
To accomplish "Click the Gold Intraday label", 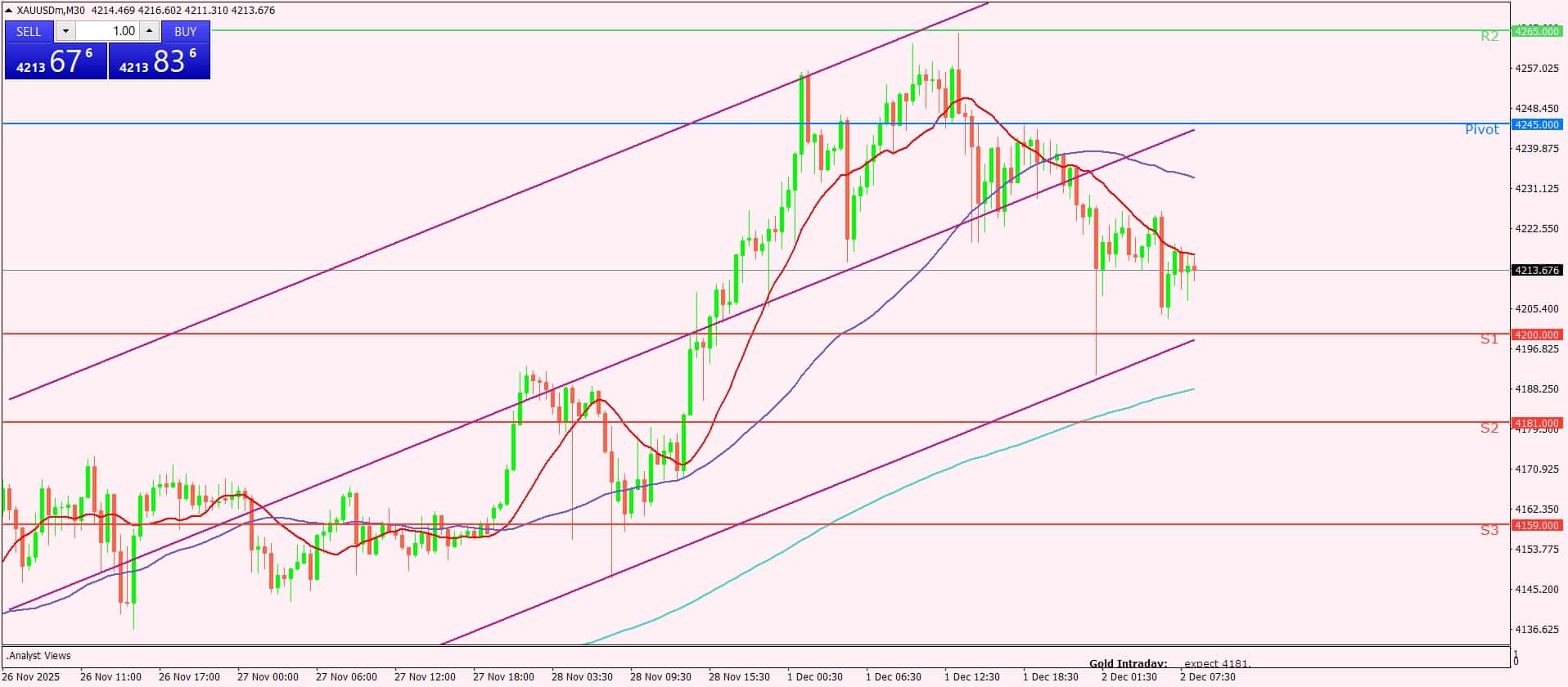I will pyautogui.click(x=1129, y=664).
